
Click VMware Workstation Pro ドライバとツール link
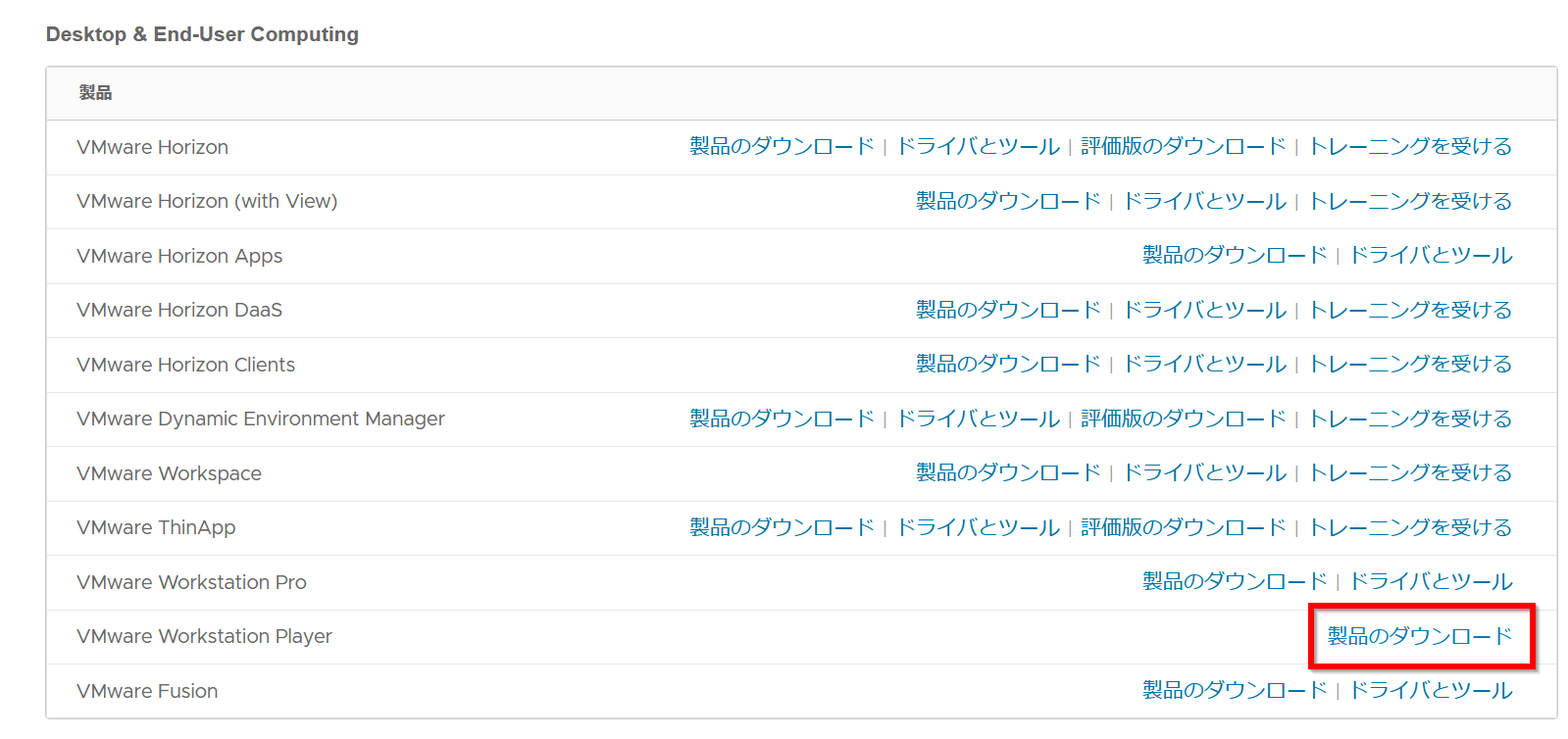tap(1431, 581)
